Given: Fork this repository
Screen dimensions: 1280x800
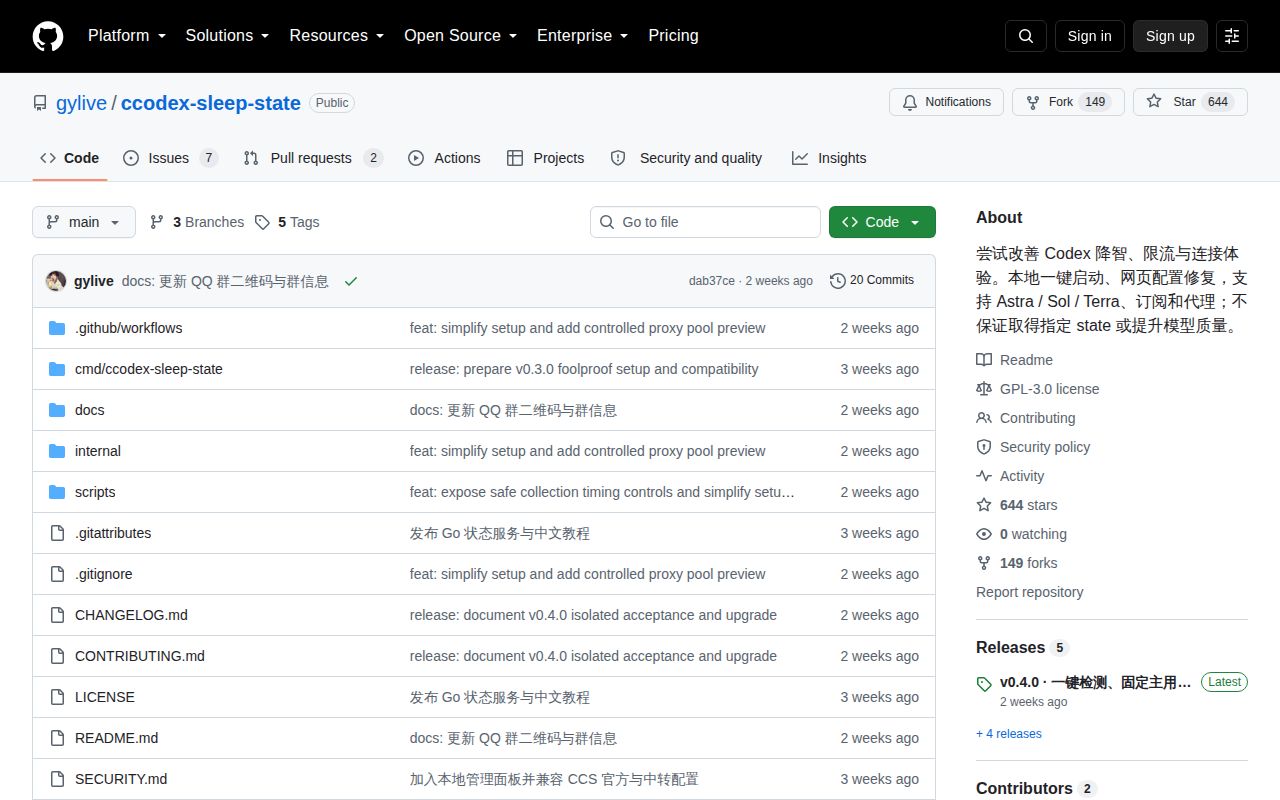Looking at the screenshot, I should click(1068, 102).
